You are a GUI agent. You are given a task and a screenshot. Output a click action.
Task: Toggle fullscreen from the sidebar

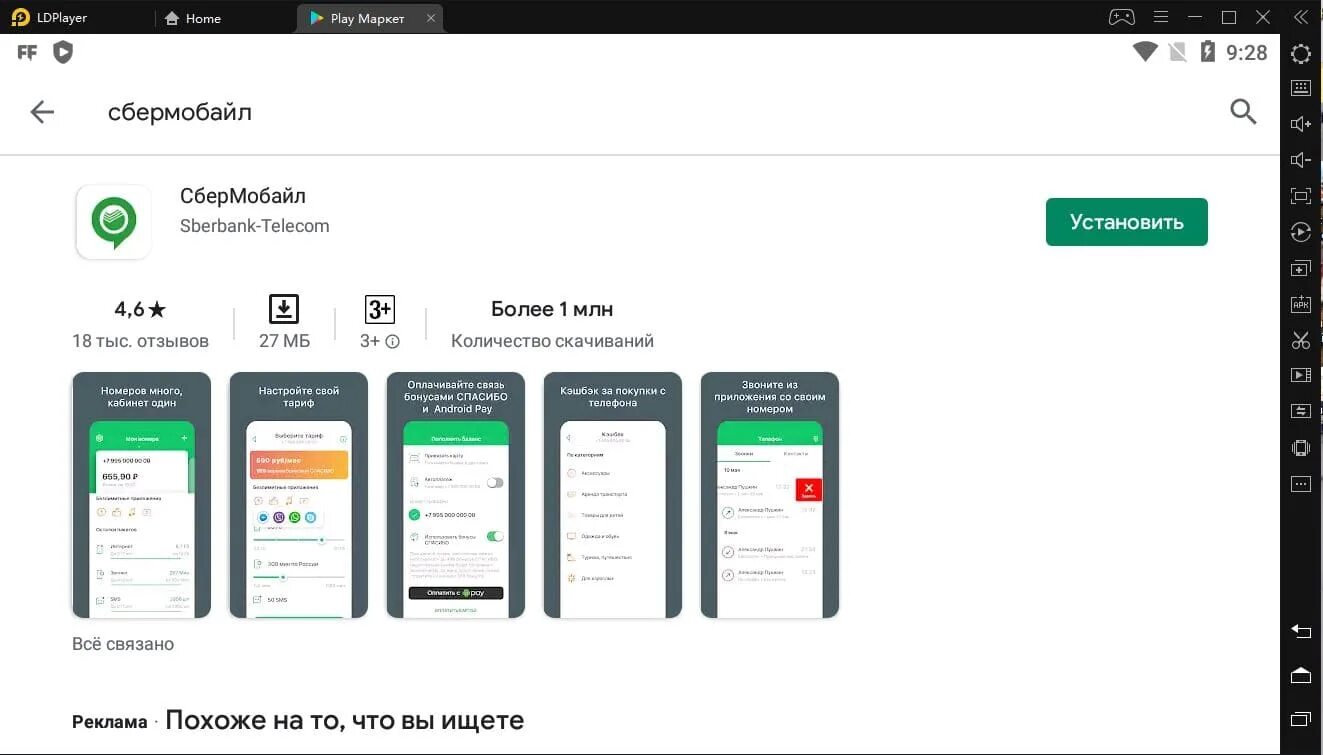click(x=1301, y=196)
